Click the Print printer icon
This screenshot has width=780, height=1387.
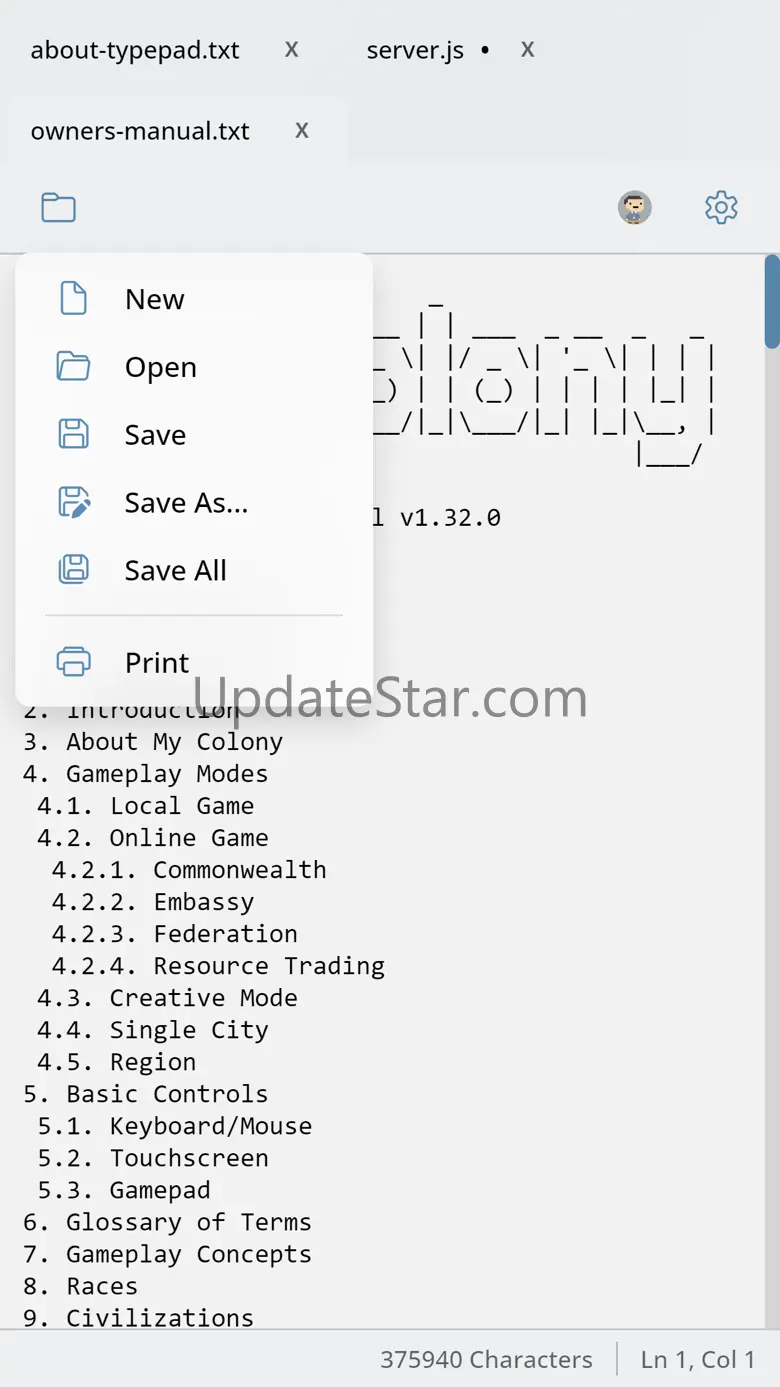pos(74,662)
